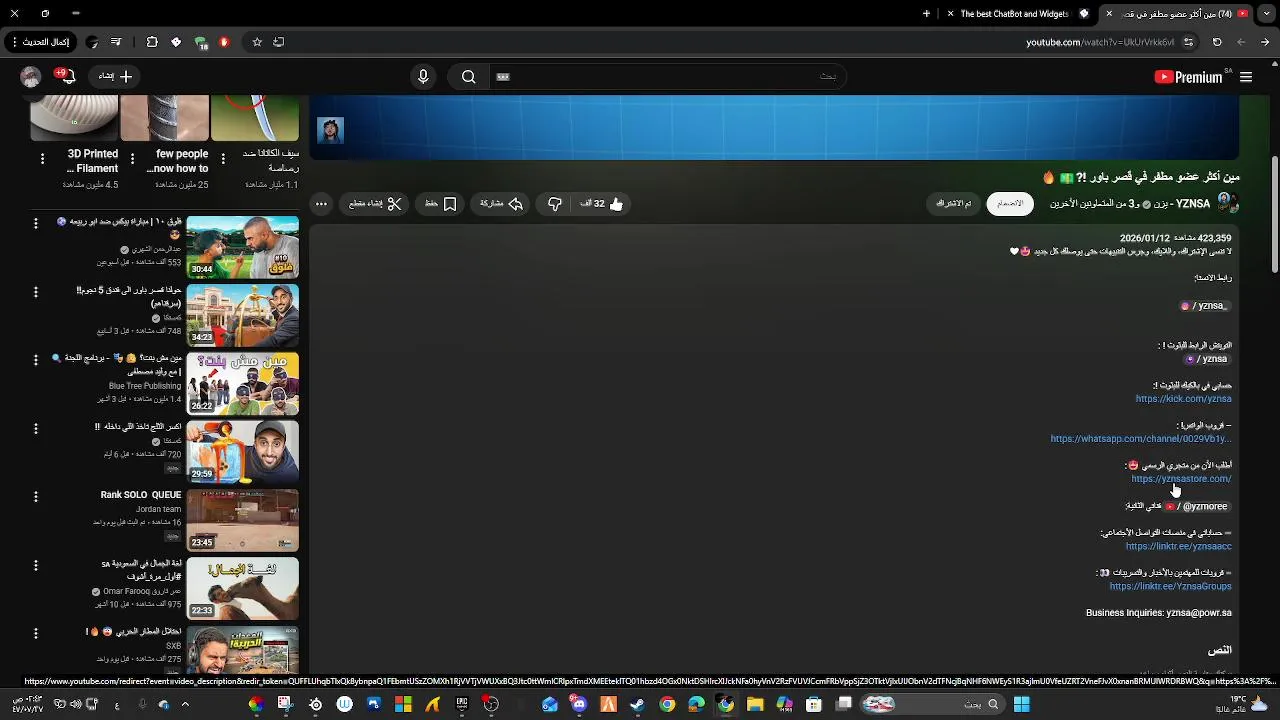Play the Blue Tree Publishing video lasting 26:22
Viewport: 1280px width, 720px height.
click(x=243, y=383)
